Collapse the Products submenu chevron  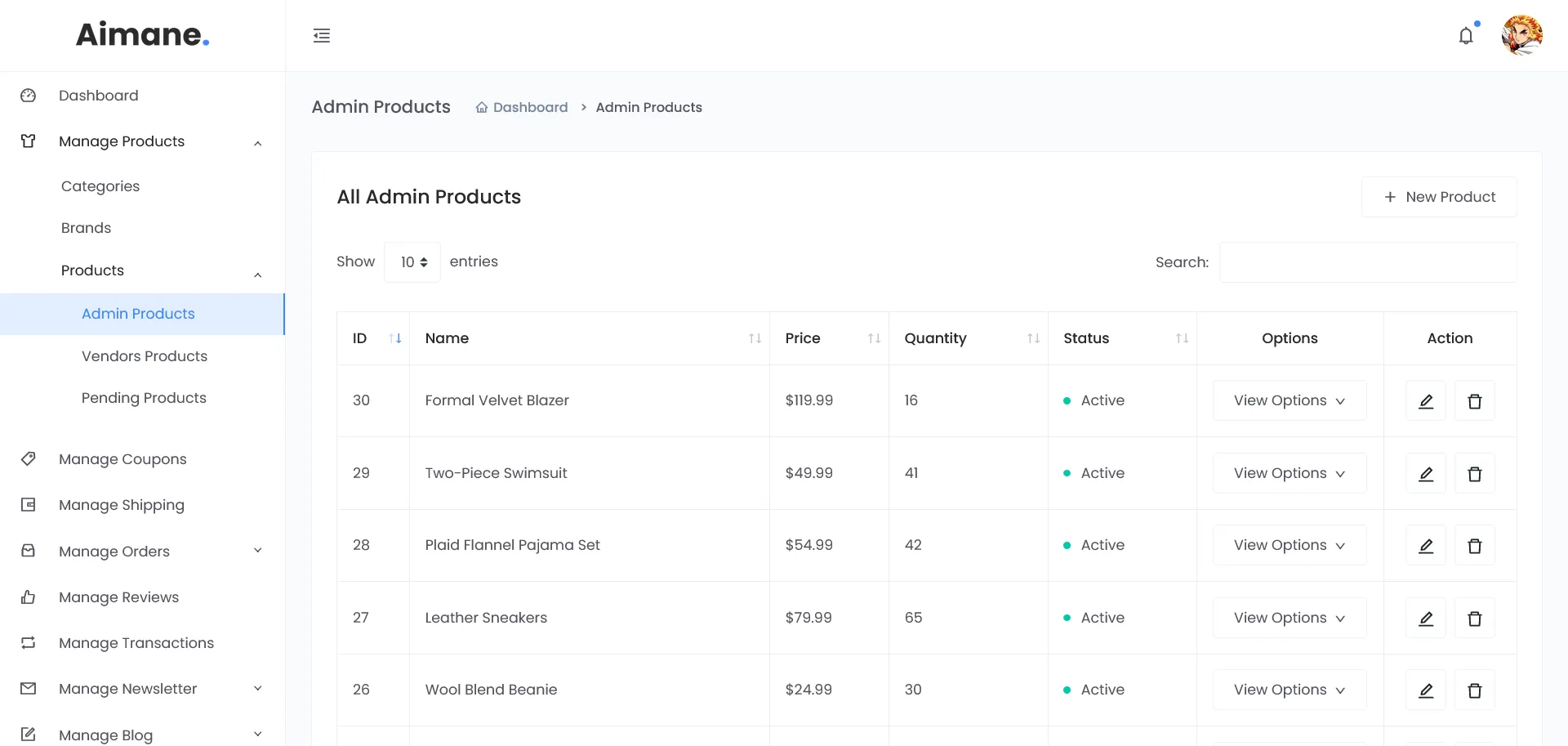tap(258, 275)
